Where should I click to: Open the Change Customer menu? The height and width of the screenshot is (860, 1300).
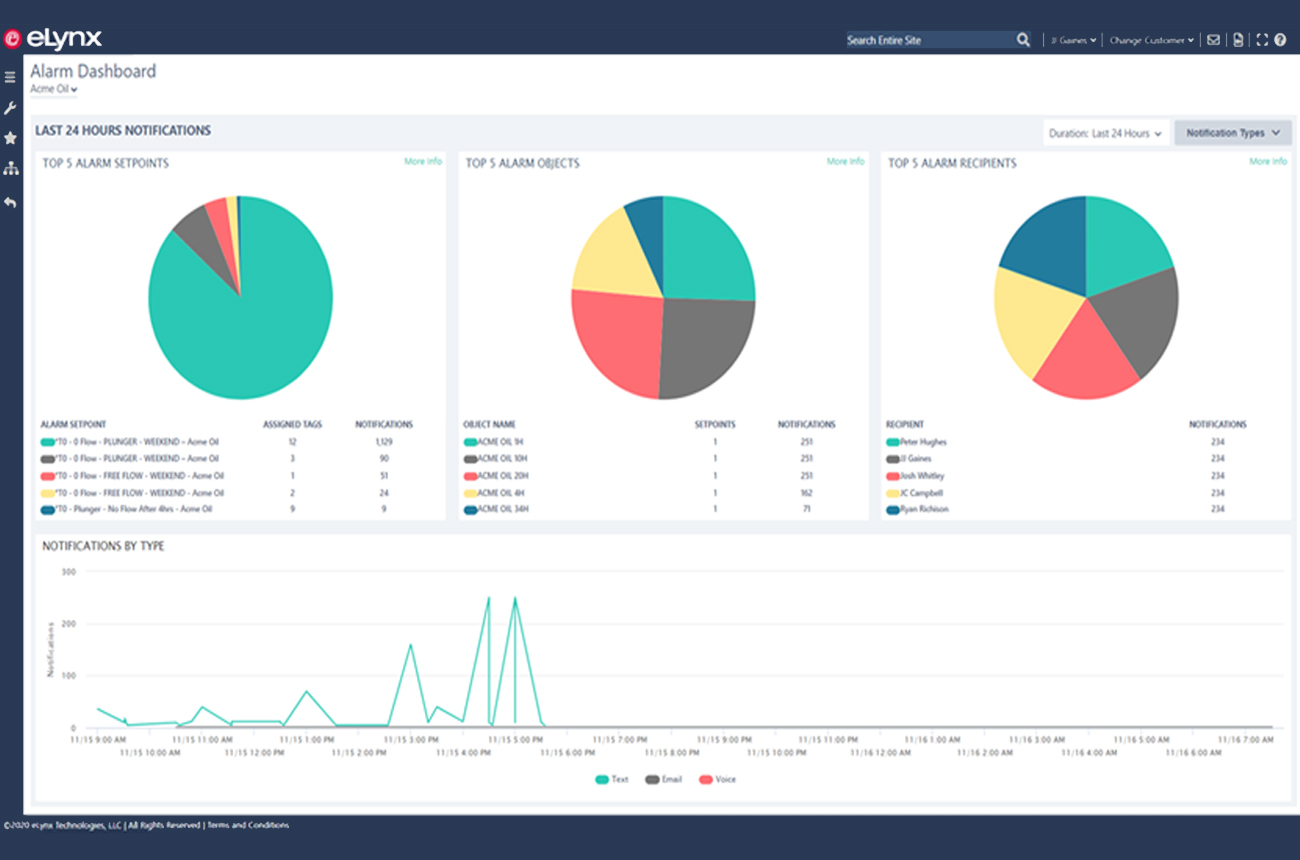1152,40
